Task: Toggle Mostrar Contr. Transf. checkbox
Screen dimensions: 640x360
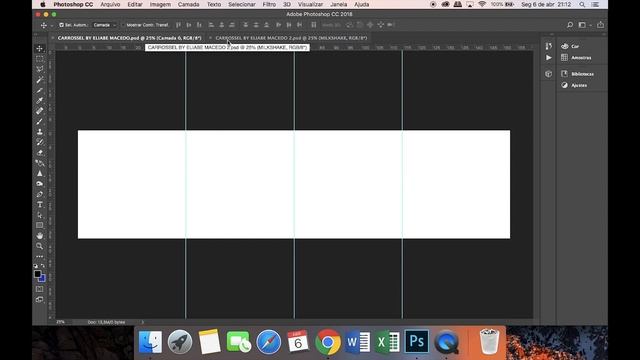Action: 123,25
